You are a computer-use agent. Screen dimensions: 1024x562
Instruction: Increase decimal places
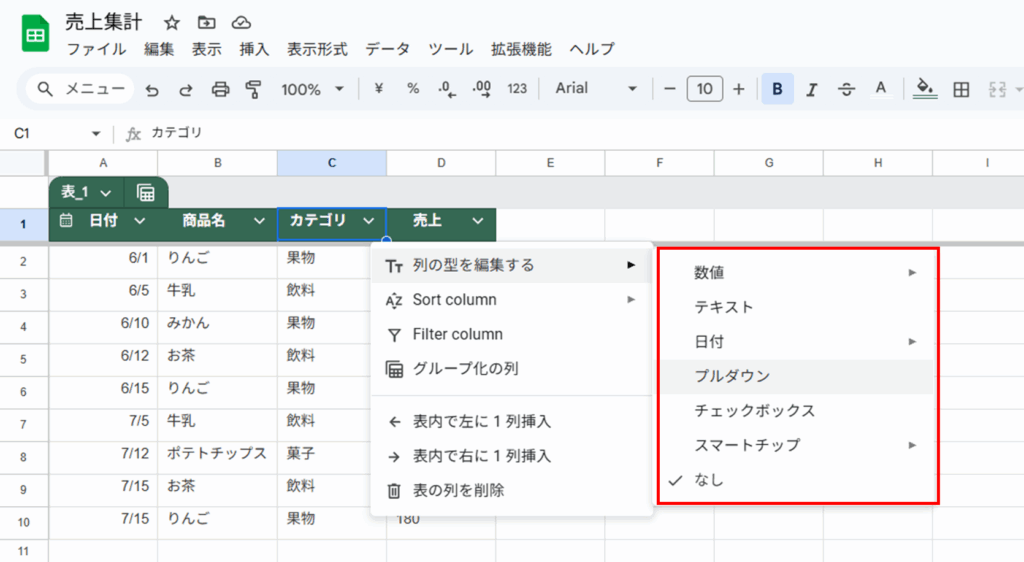point(482,89)
